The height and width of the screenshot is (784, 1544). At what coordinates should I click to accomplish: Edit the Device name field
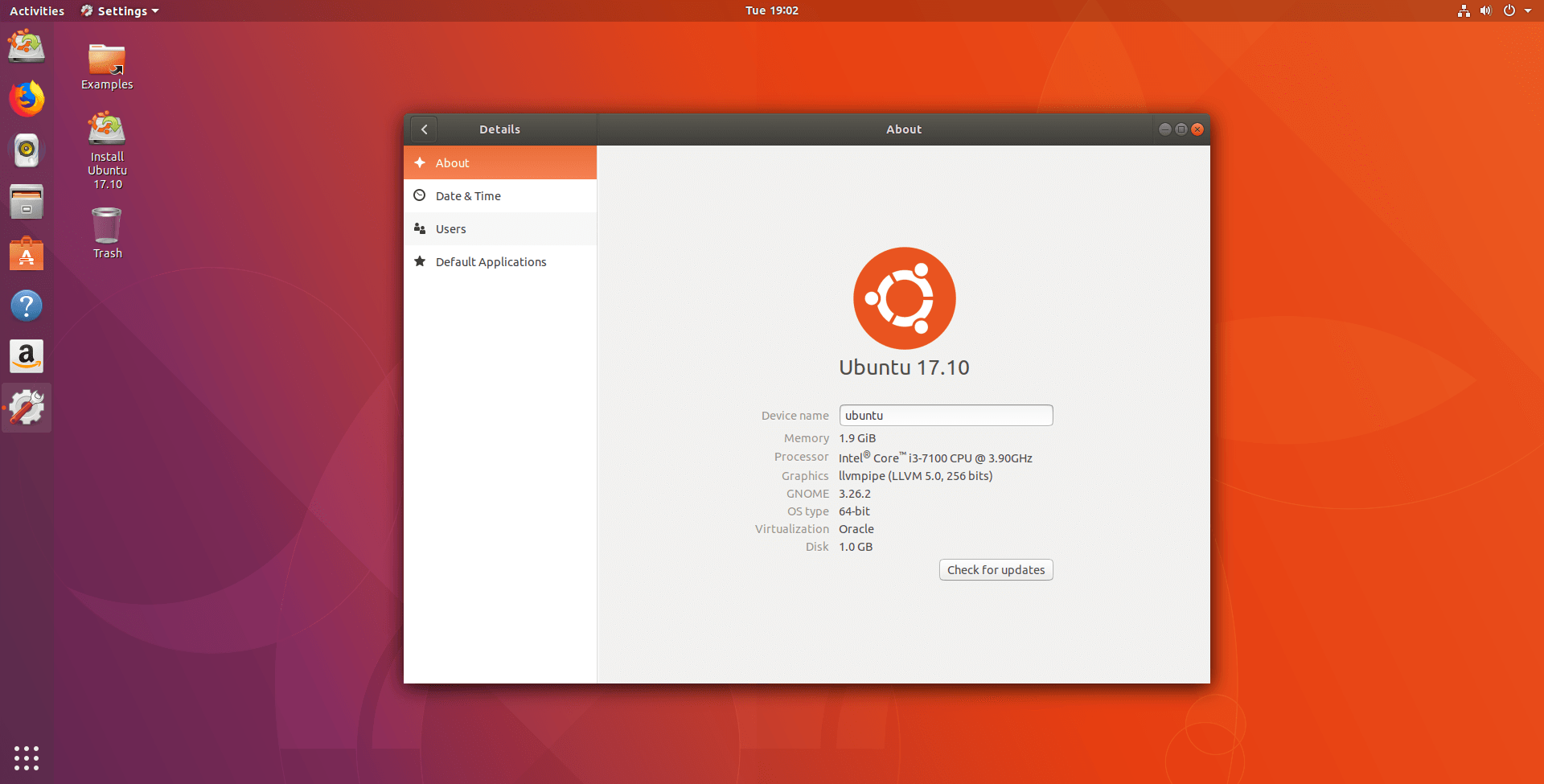tap(946, 415)
